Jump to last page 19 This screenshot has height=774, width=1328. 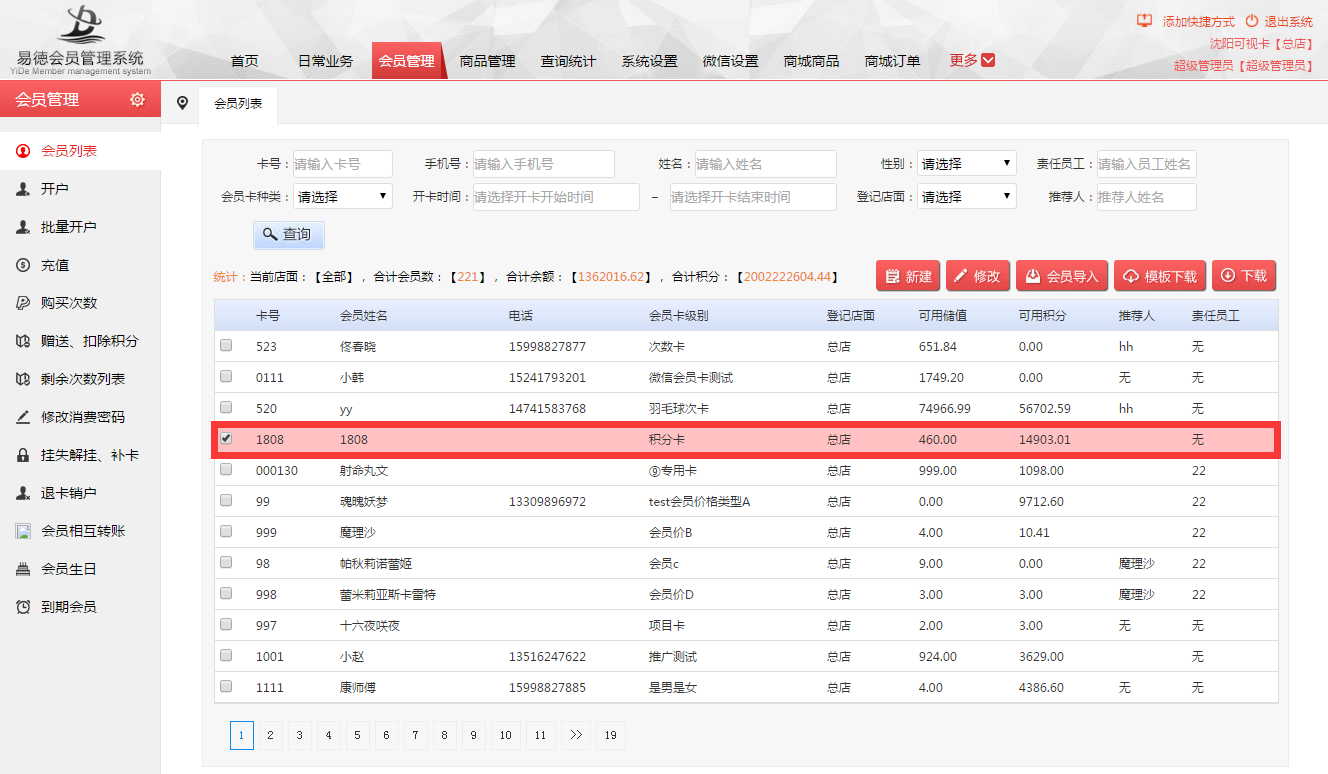pyautogui.click(x=611, y=735)
